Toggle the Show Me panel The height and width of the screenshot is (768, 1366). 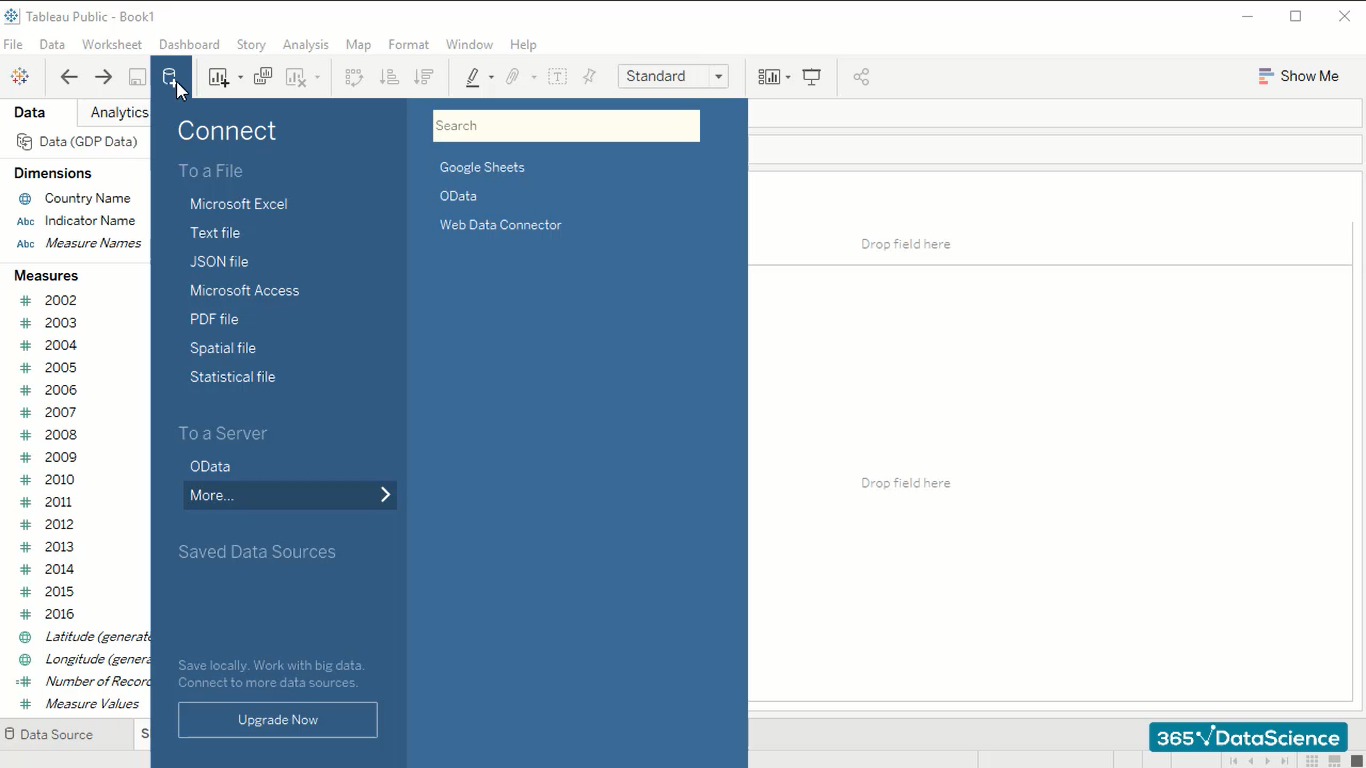coord(1298,76)
